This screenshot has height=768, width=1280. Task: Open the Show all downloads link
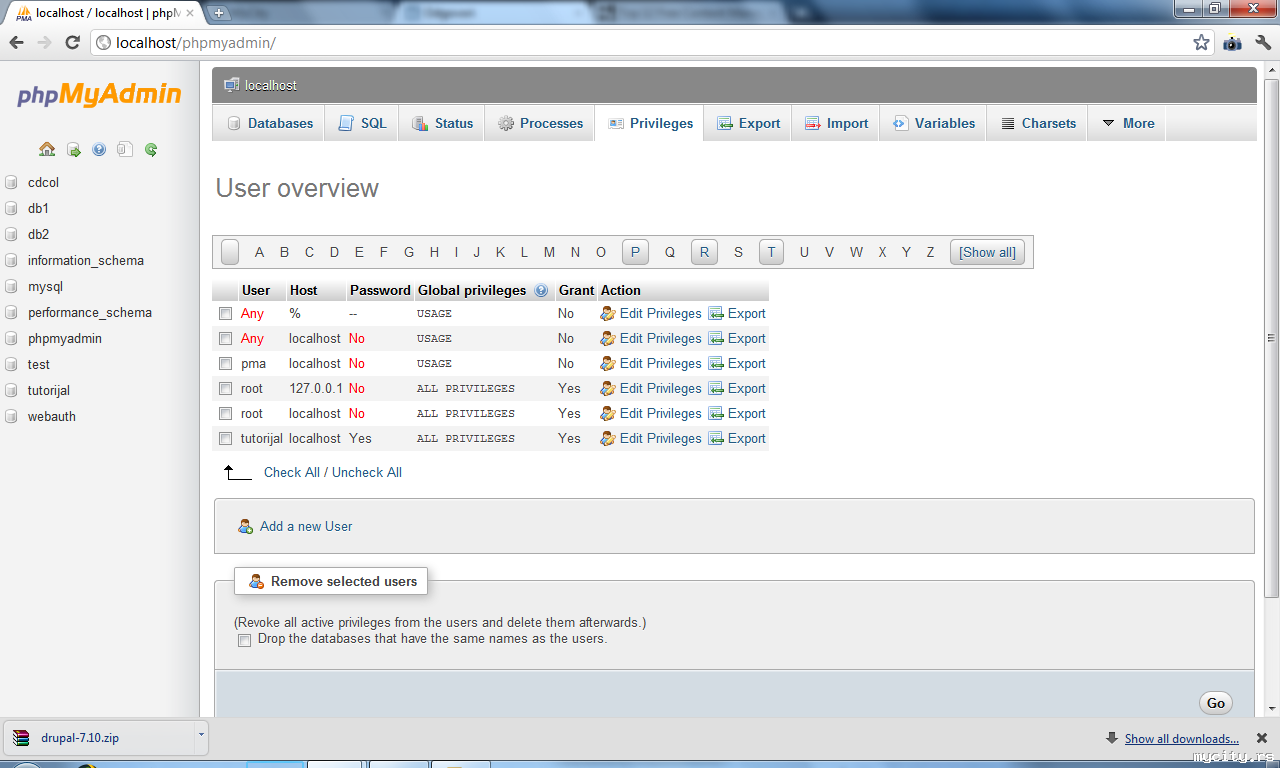tap(1182, 739)
